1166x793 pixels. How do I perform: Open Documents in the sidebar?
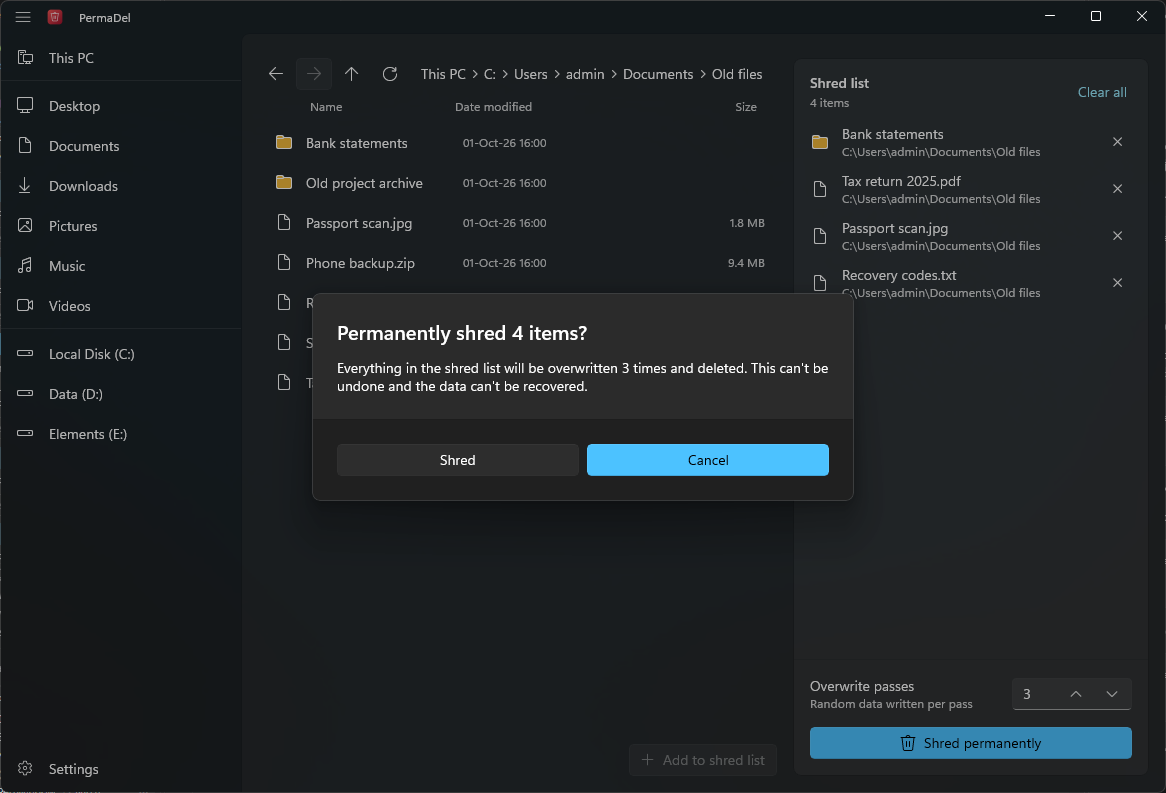click(x=120, y=146)
